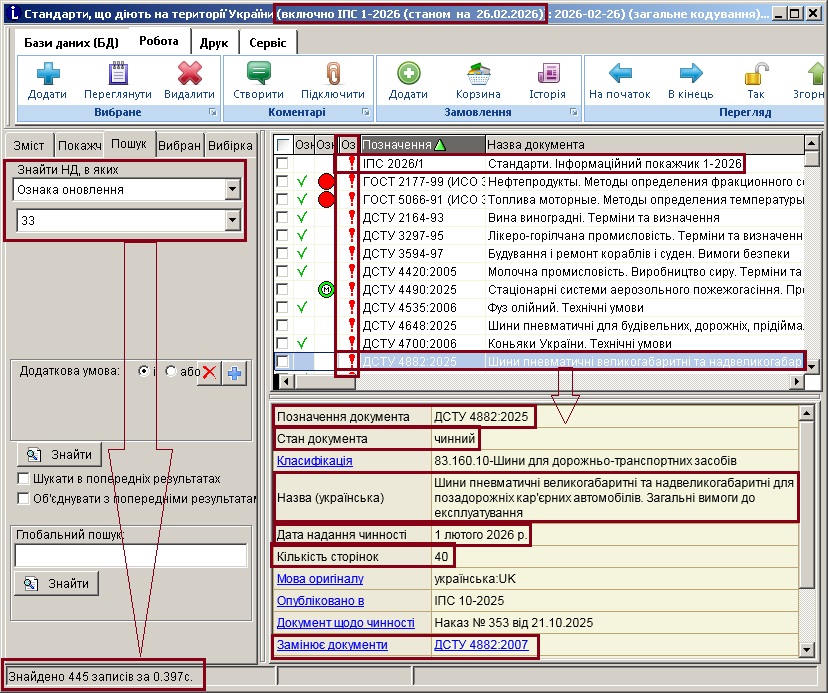Open the Зміст tab in left panel

pos(28,145)
